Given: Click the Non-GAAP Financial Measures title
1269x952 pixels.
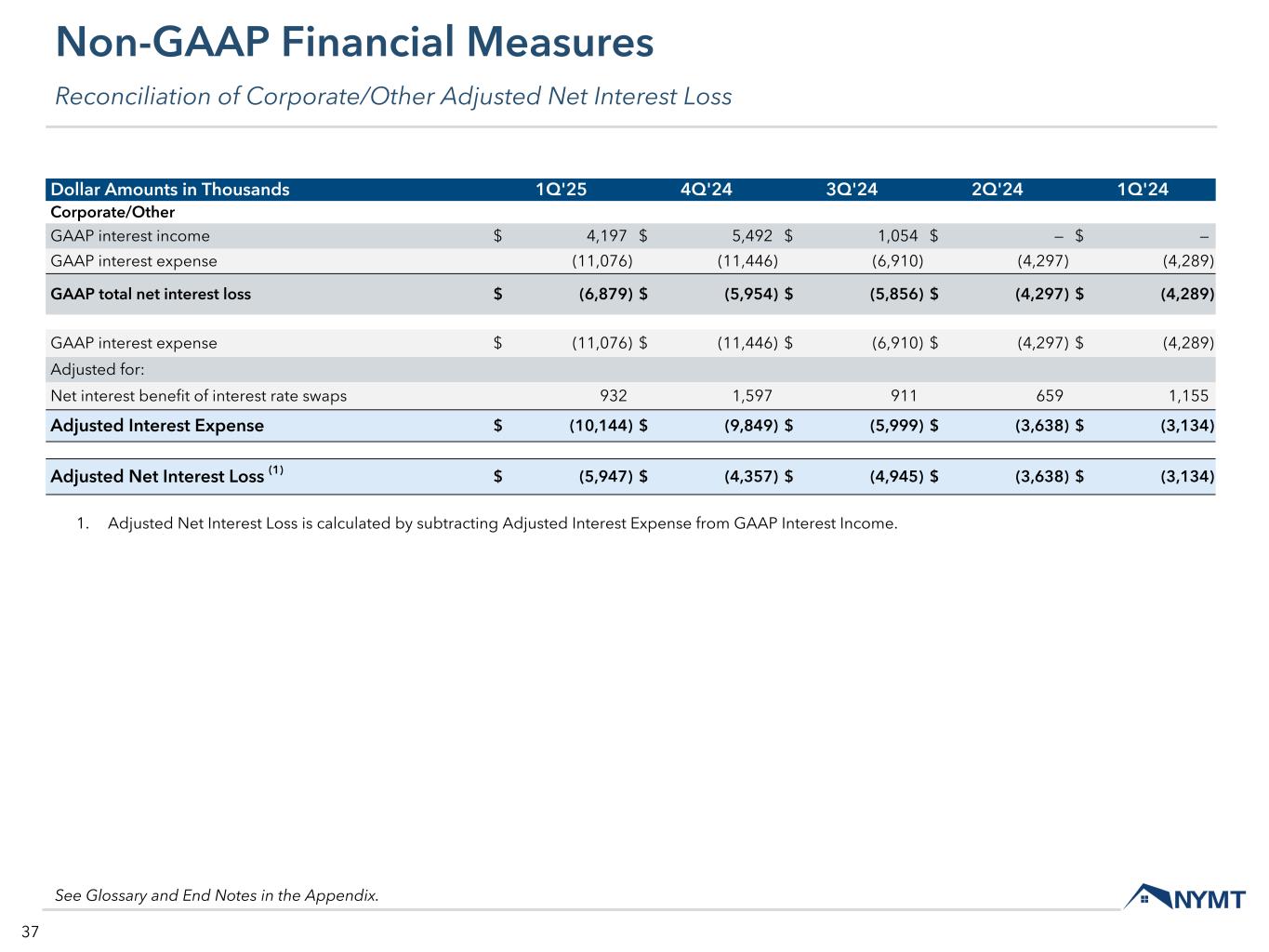Looking at the screenshot, I should pyautogui.click(x=354, y=43).
